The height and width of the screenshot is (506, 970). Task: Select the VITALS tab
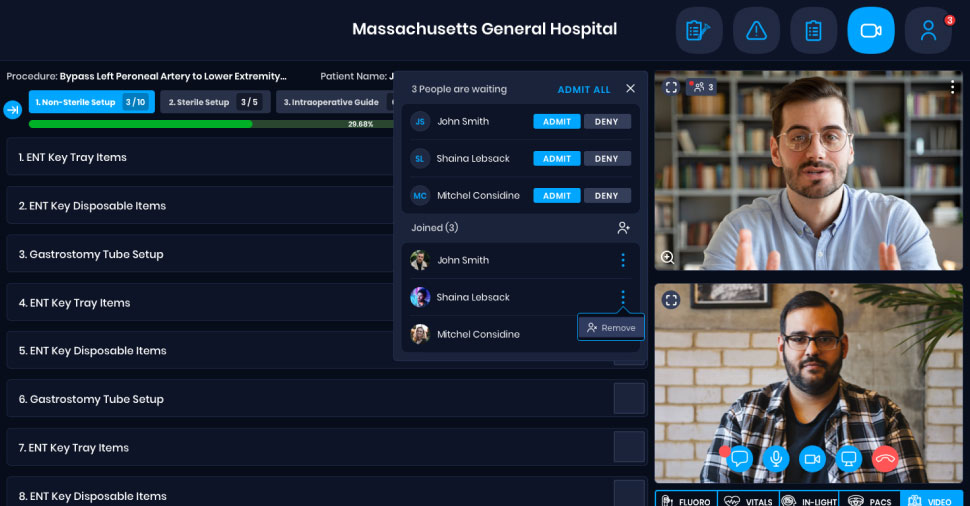(x=745, y=500)
